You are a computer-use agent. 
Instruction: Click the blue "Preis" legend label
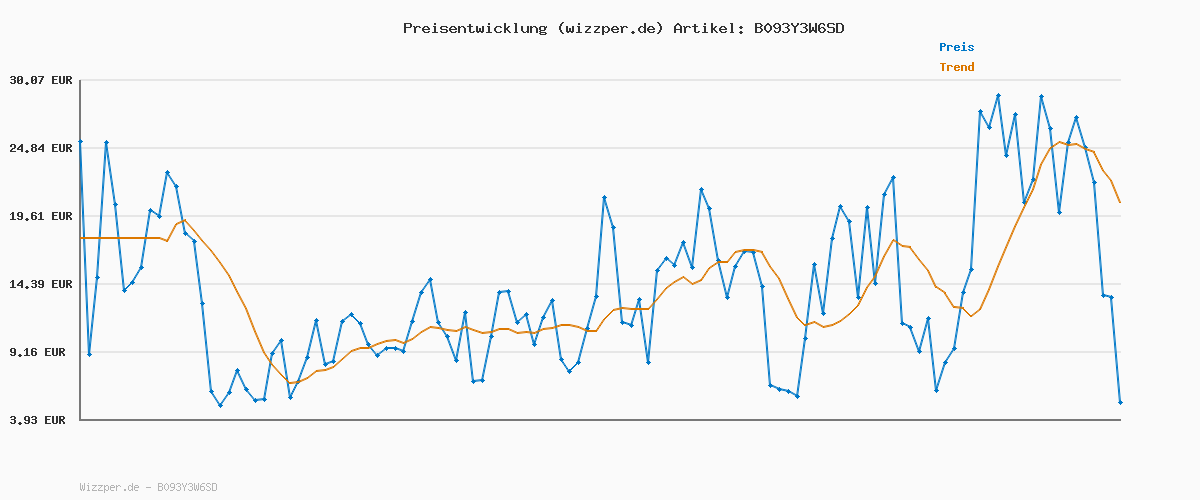click(956, 47)
